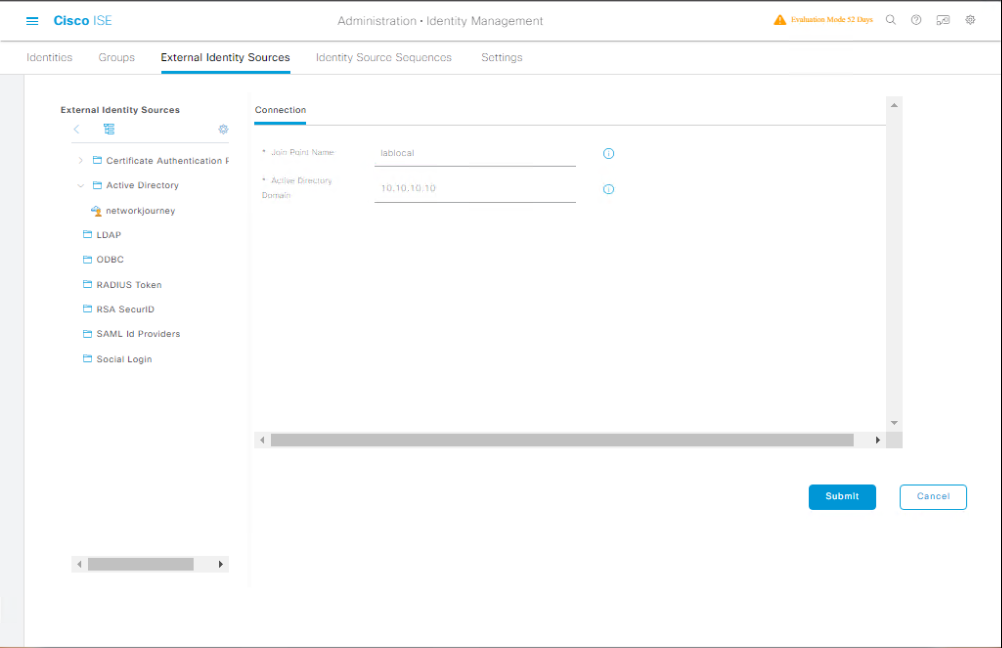Image resolution: width=1002 pixels, height=648 pixels.
Task: Open the top-right settings gear icon
Action: click(x=970, y=20)
